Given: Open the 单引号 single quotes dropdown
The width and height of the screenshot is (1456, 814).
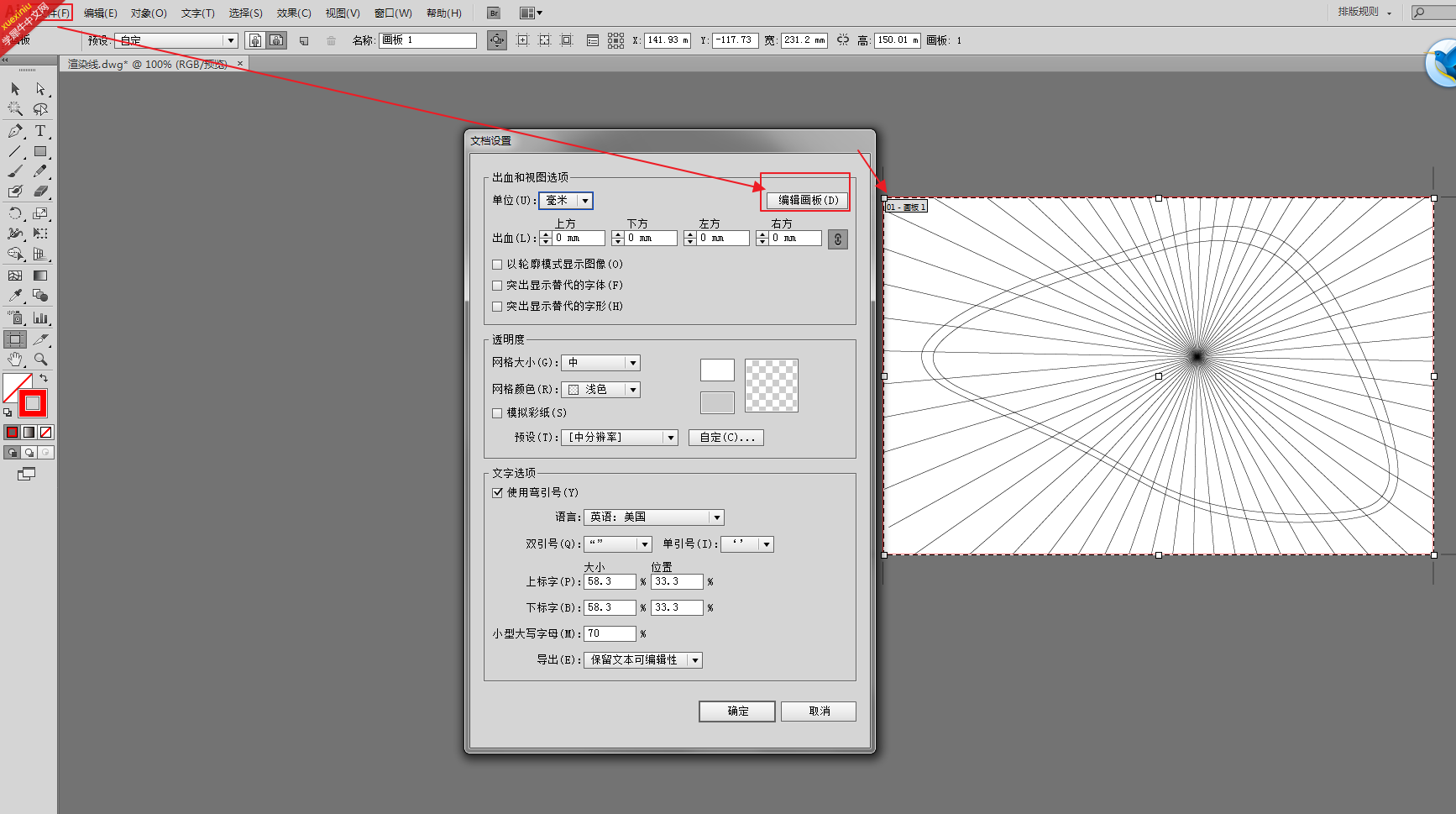Looking at the screenshot, I should 746,544.
